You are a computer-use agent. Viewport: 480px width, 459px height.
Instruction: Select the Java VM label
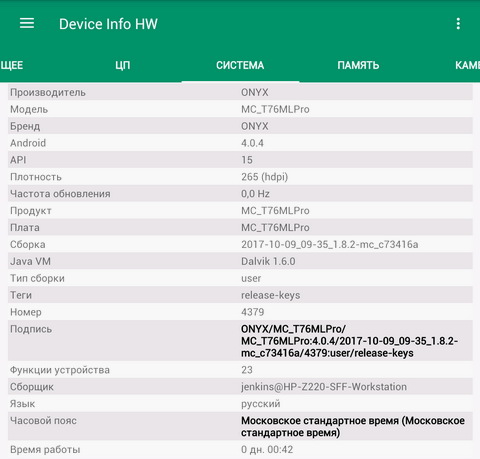(30, 261)
